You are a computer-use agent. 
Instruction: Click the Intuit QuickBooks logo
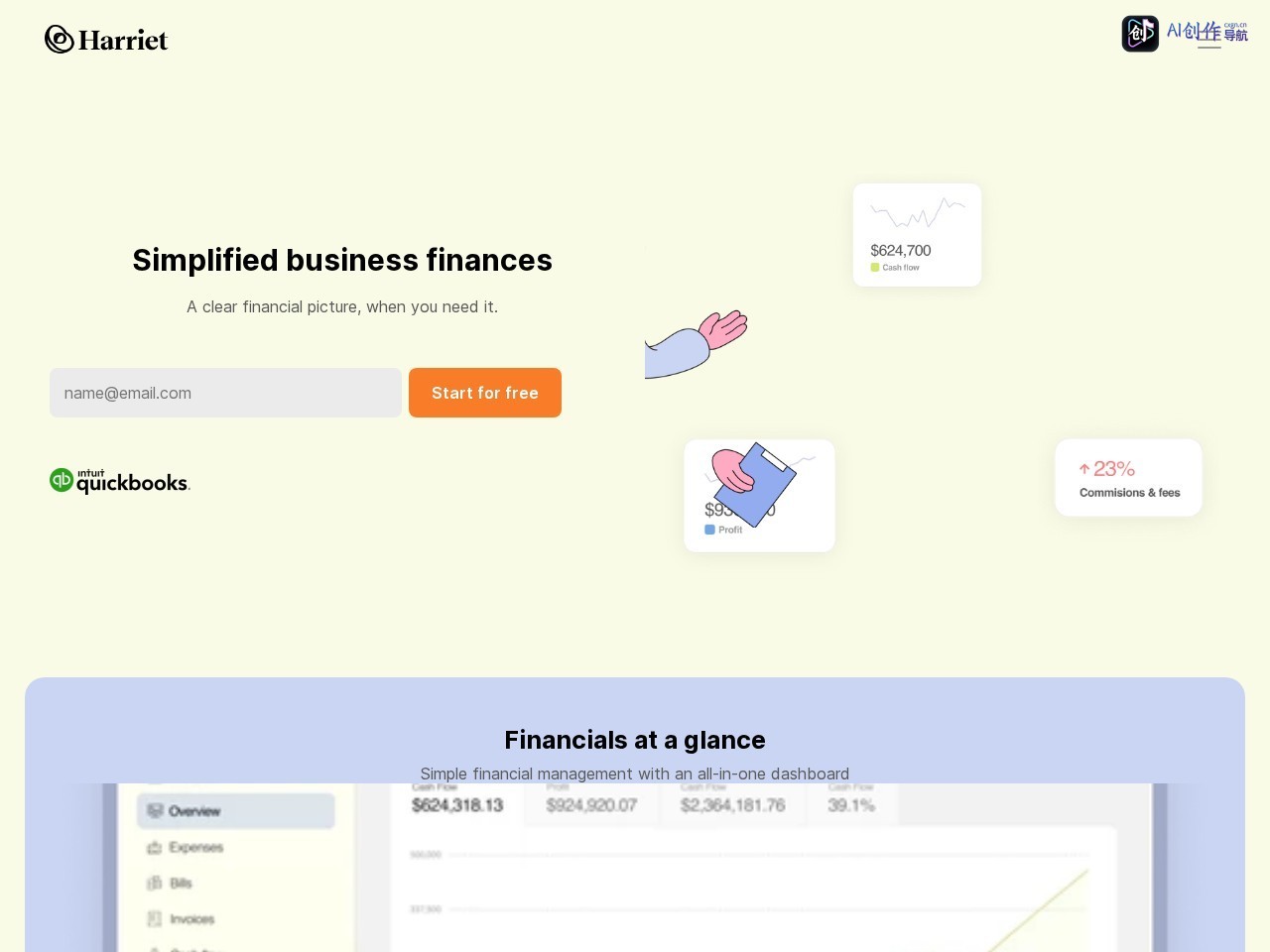tap(120, 481)
